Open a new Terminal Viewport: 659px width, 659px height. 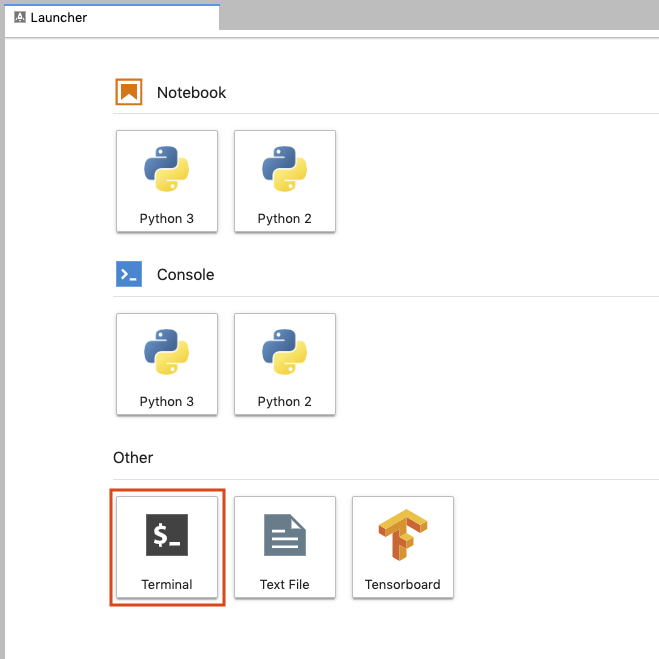tap(167, 547)
